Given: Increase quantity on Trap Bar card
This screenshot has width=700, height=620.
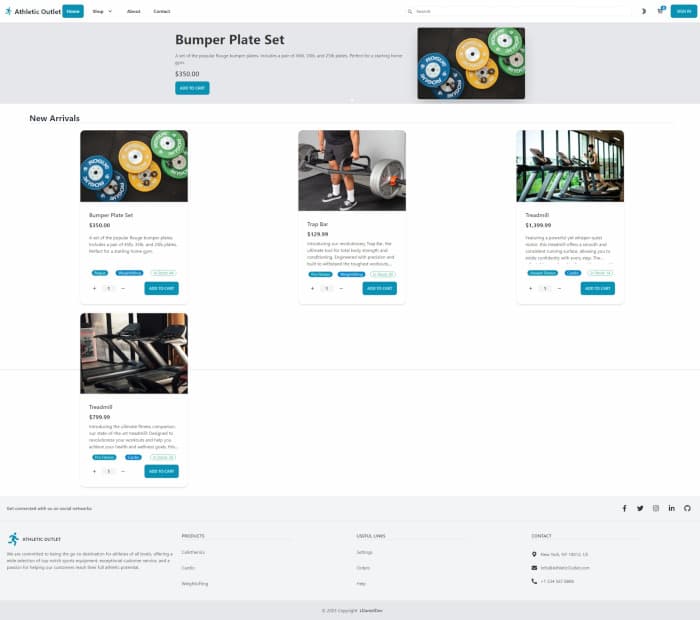Looking at the screenshot, I should 312,288.
